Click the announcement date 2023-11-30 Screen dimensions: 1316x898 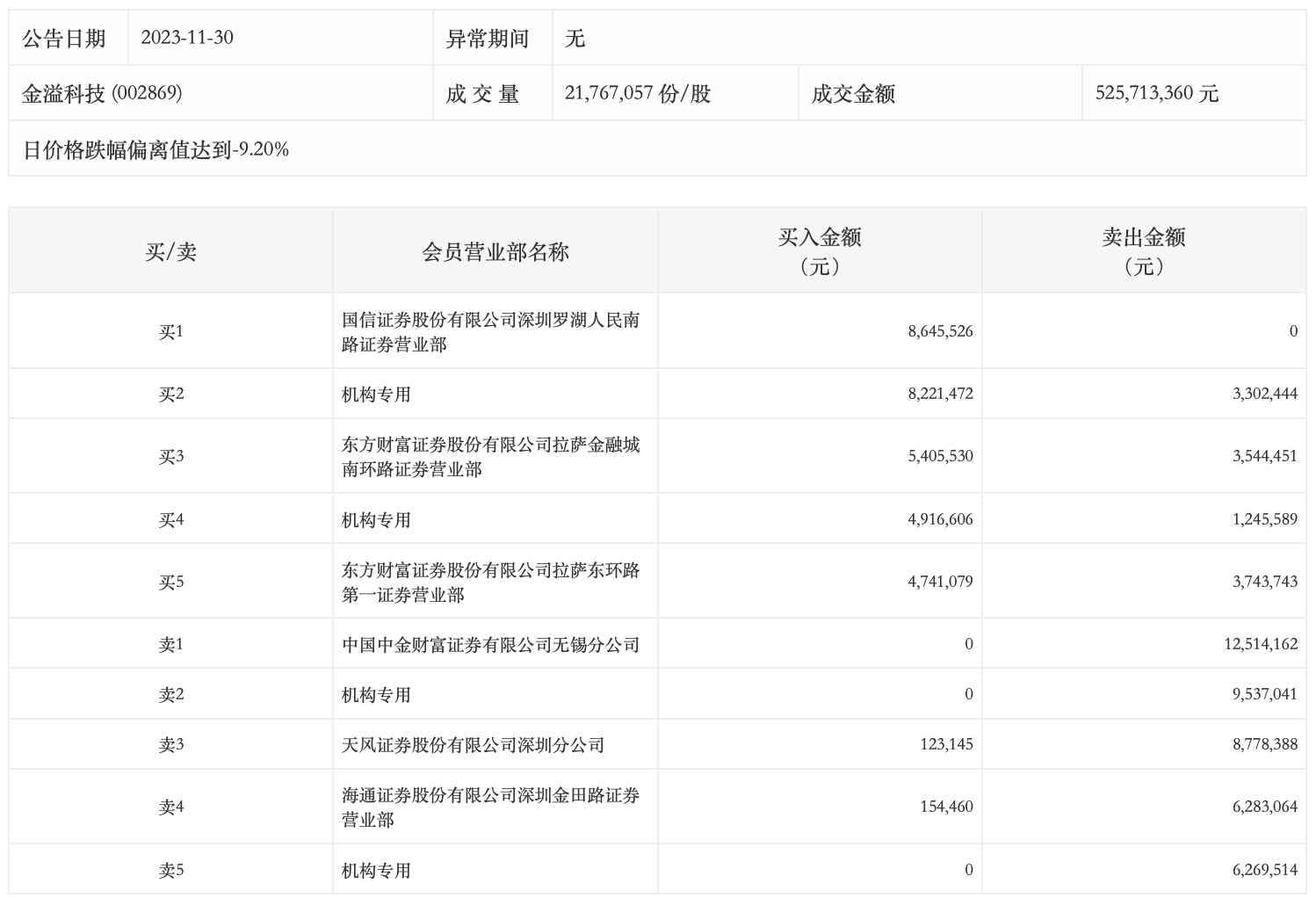187,38
